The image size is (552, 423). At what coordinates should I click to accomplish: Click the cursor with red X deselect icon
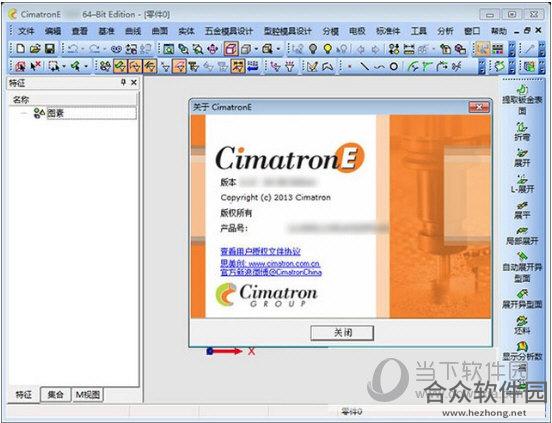pyautogui.click(x=35, y=66)
